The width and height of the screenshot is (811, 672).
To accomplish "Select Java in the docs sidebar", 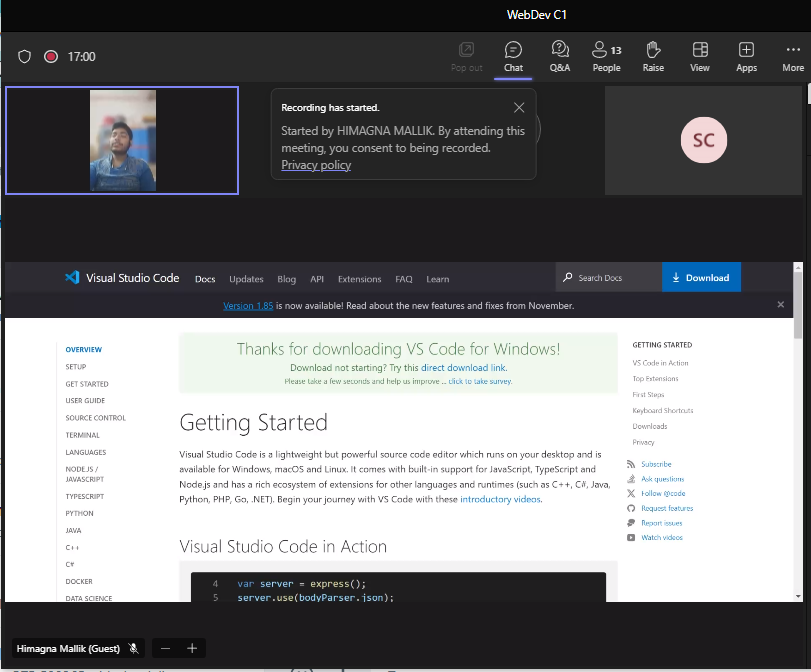I will [x=73, y=530].
